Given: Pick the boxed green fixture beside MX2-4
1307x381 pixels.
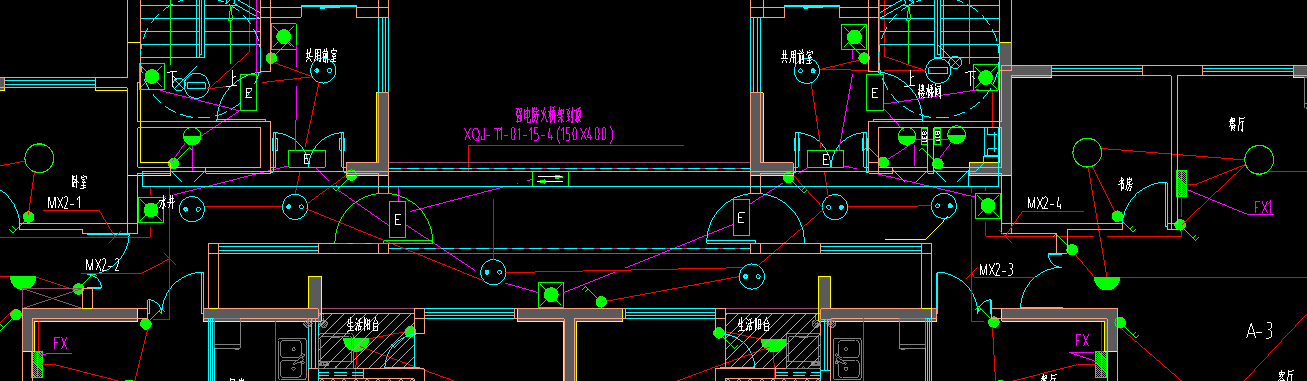Looking at the screenshot, I should (989, 207).
